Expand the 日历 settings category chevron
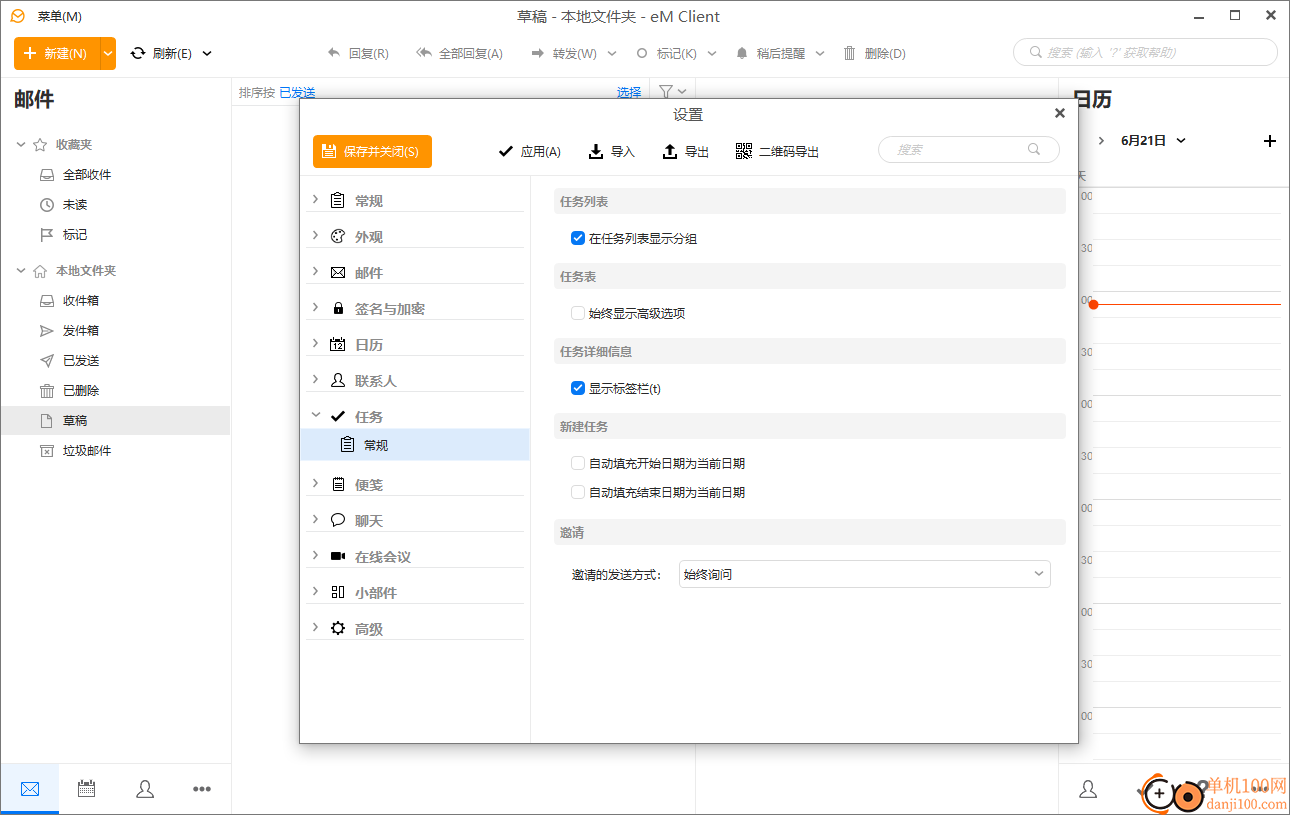Screen dimensions: 1290x815 click(x=315, y=344)
